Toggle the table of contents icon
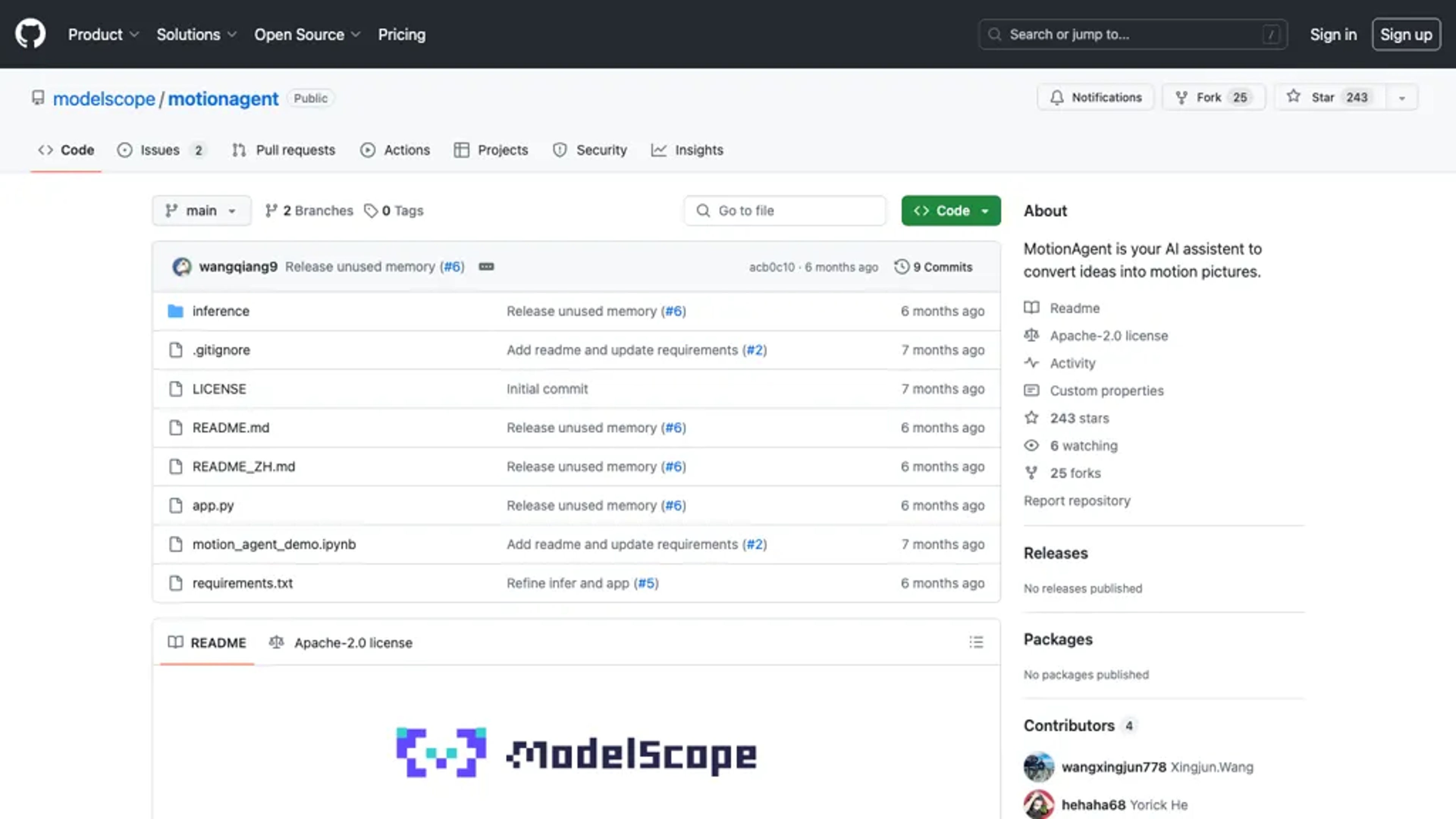This screenshot has width=1456, height=819. tap(976, 642)
